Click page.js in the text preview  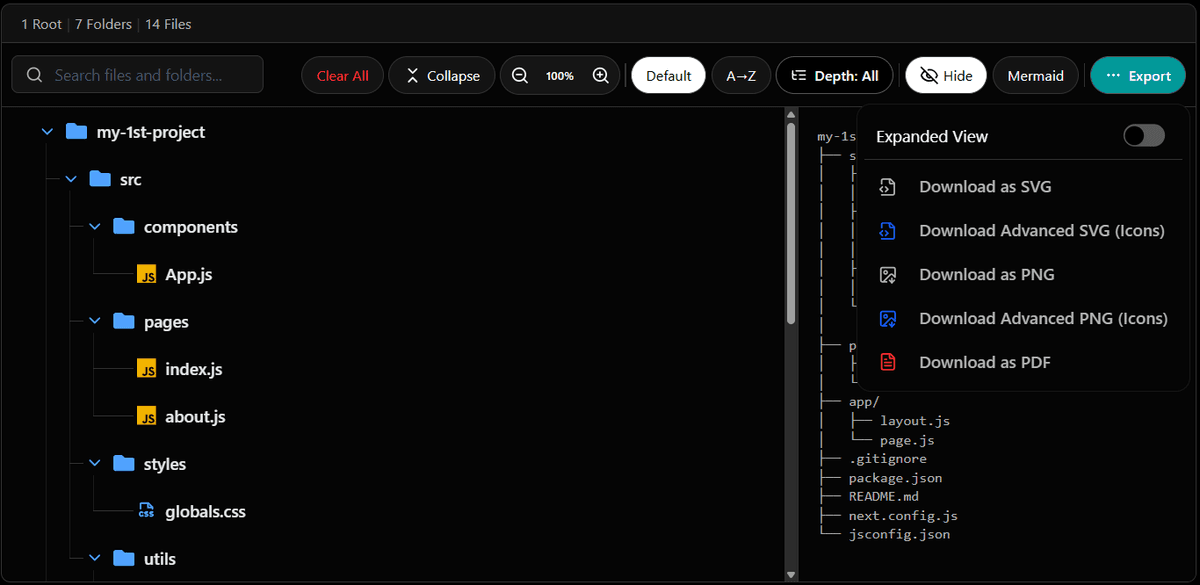(x=907, y=440)
